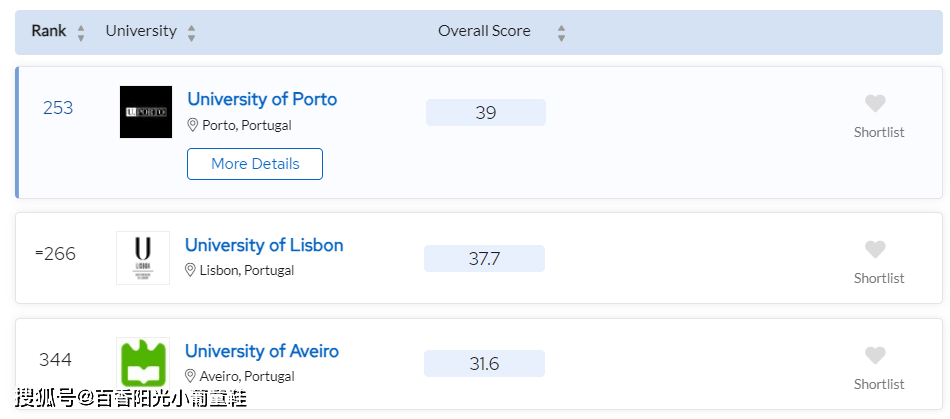Click the location pin beside Porto, Portugal
The image size is (950, 419).
pyautogui.click(x=193, y=125)
